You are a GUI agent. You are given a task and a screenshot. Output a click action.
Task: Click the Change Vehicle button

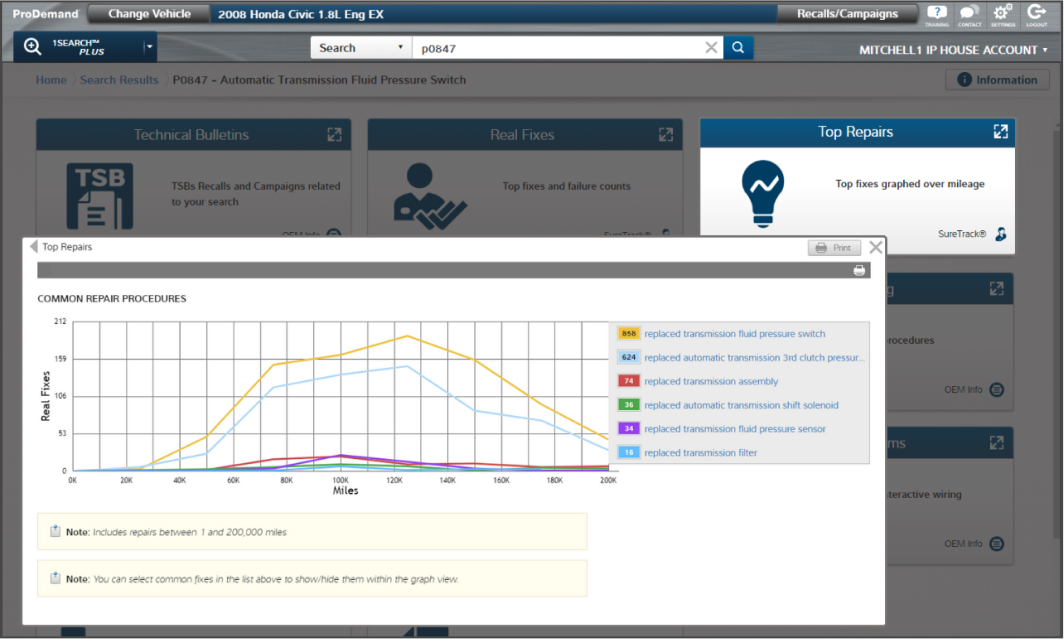pos(149,14)
